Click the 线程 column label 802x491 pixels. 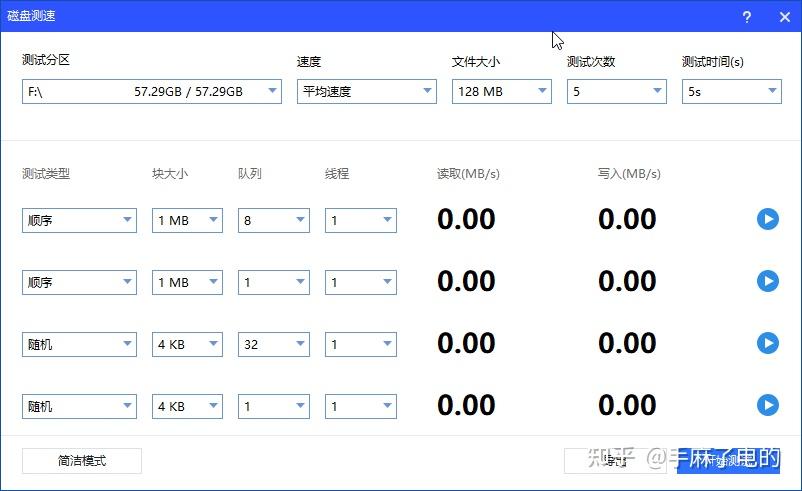click(337, 174)
